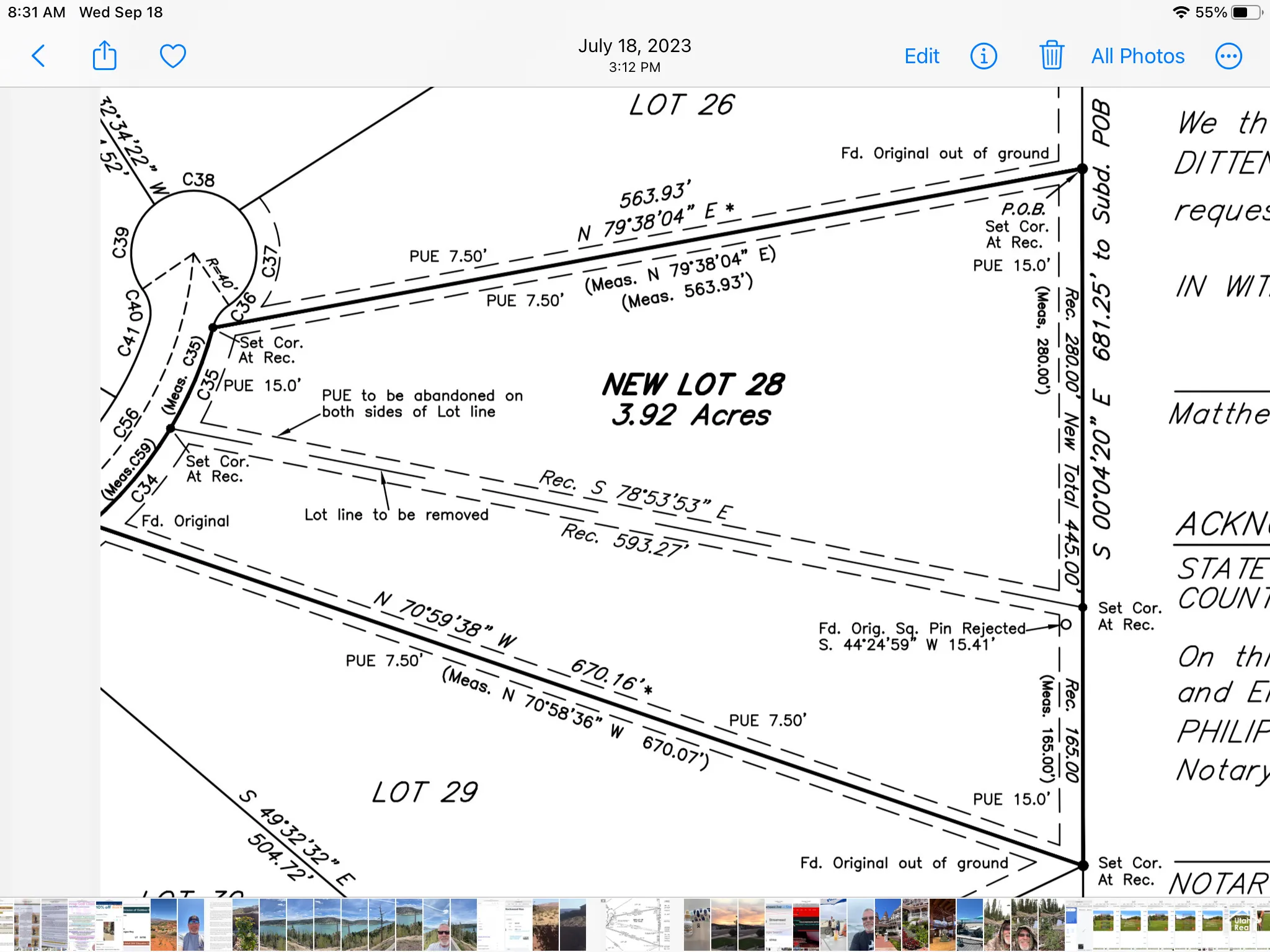Screen dimensions: 1270x952
Task: Choose the lake view thumbnail in filmstrip
Action: click(x=273, y=925)
